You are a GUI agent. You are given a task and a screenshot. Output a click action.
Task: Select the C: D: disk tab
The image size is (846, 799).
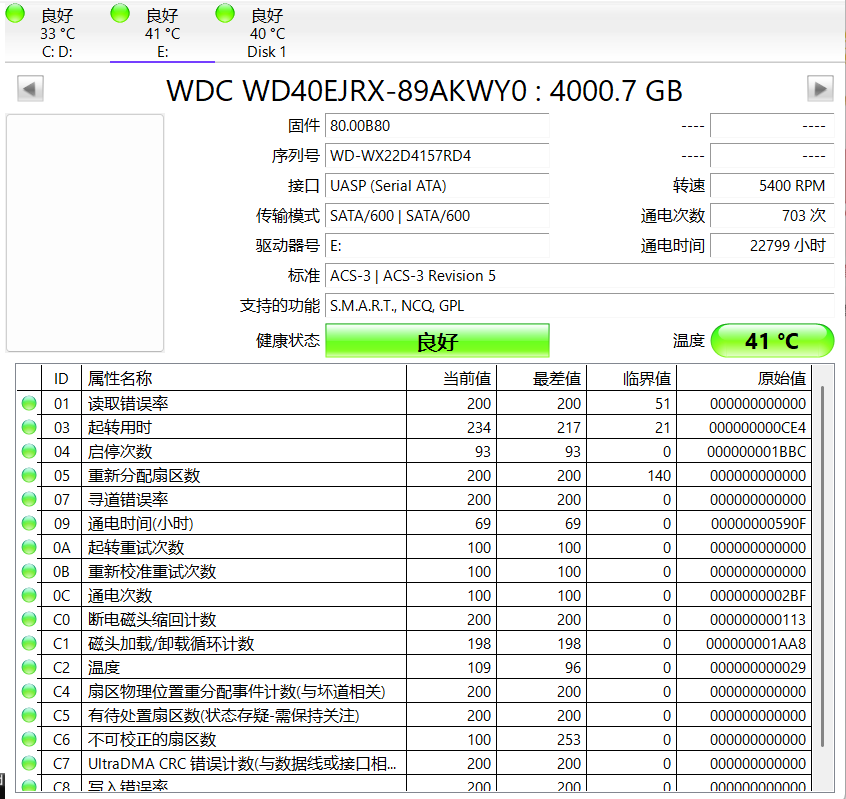(x=57, y=32)
